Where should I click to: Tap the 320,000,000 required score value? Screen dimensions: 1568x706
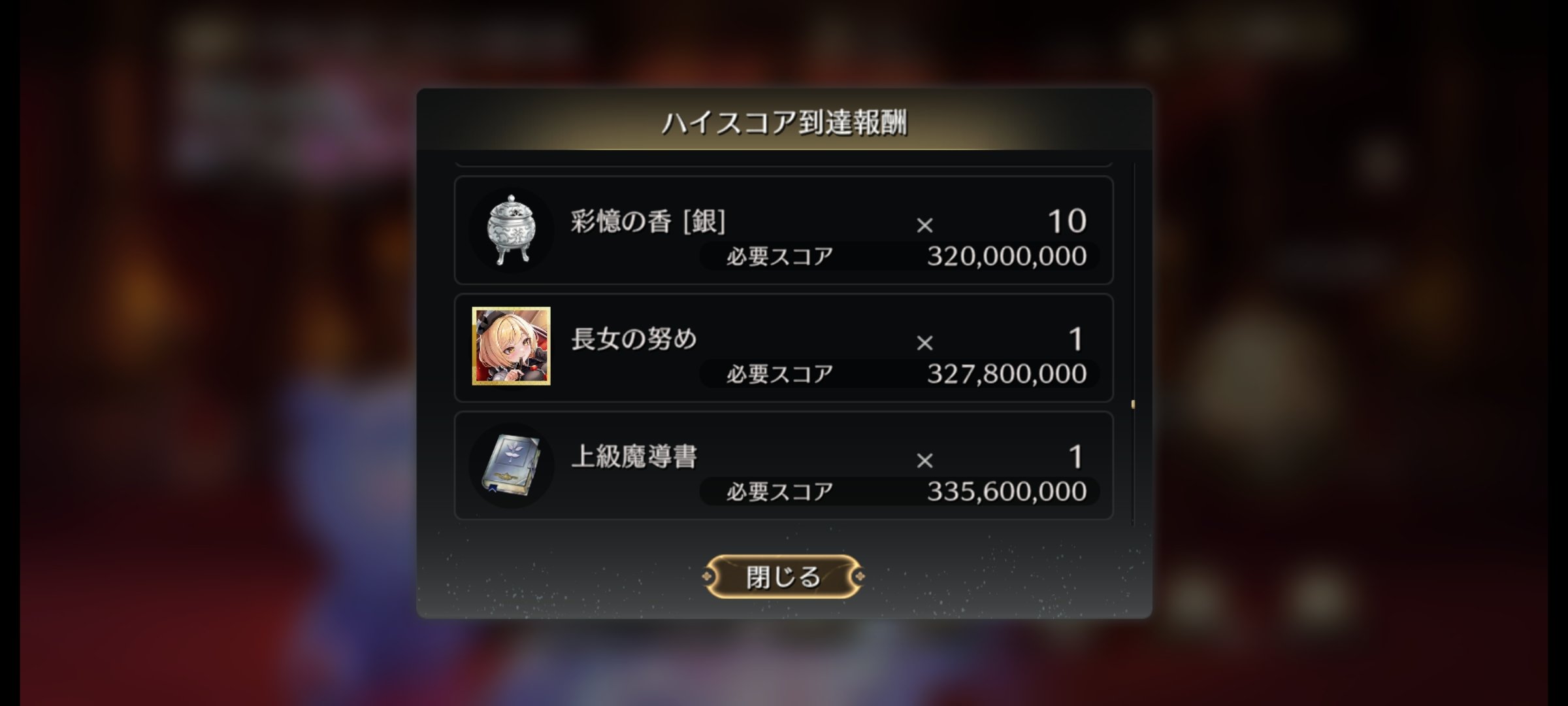click(1007, 256)
